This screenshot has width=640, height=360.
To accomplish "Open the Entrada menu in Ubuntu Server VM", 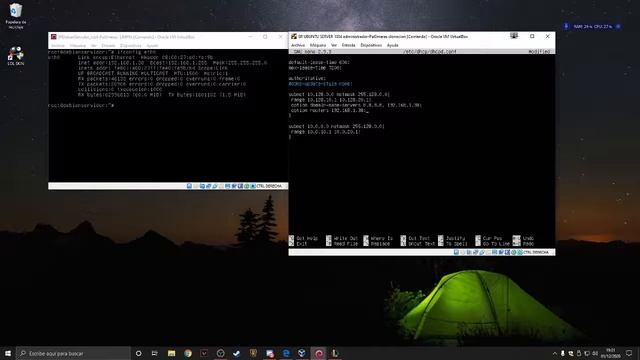I will click(348, 45).
